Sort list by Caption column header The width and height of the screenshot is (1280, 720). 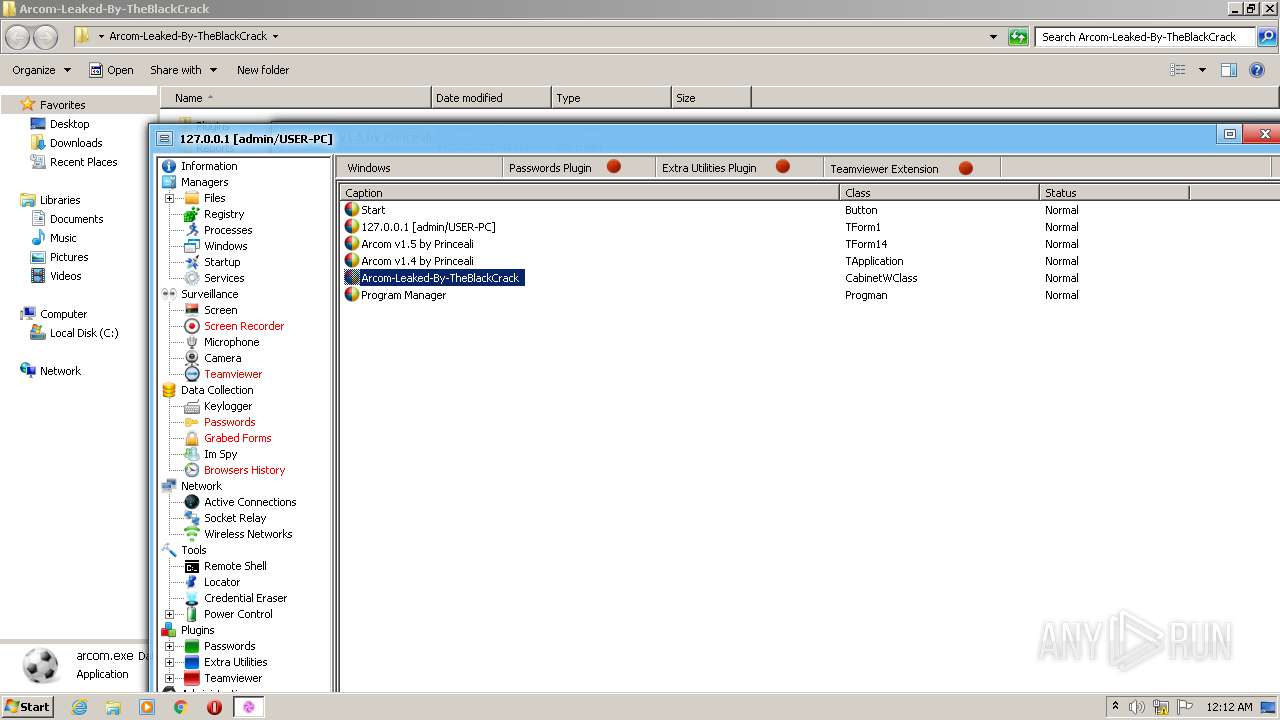(x=589, y=193)
